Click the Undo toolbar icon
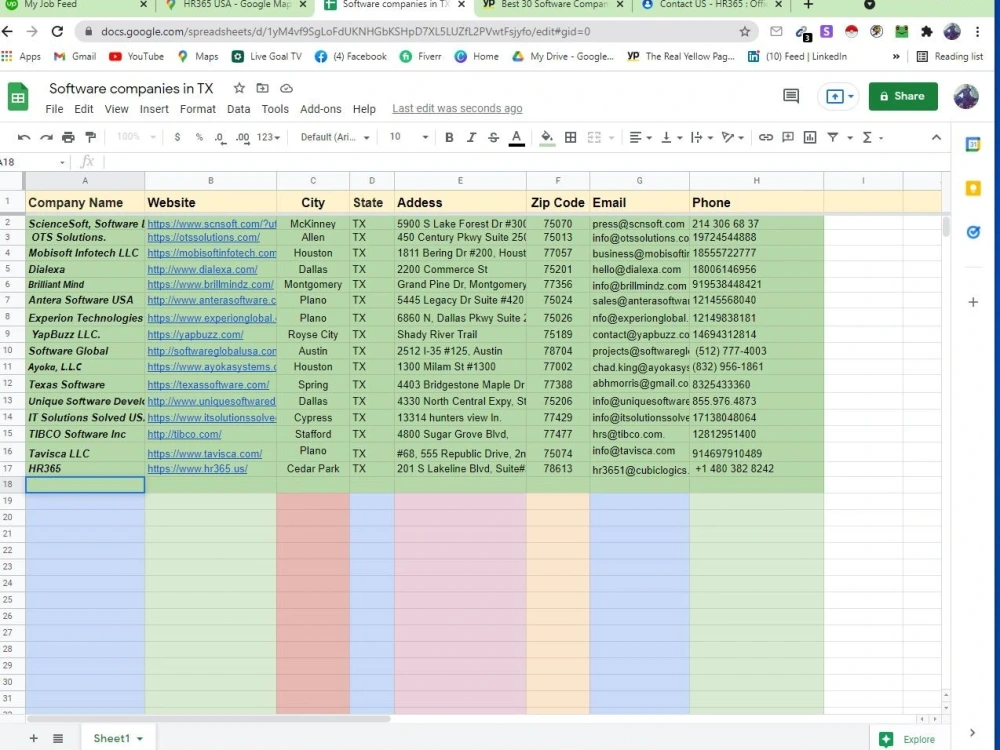Image resolution: width=1000 pixels, height=750 pixels. (x=24, y=137)
